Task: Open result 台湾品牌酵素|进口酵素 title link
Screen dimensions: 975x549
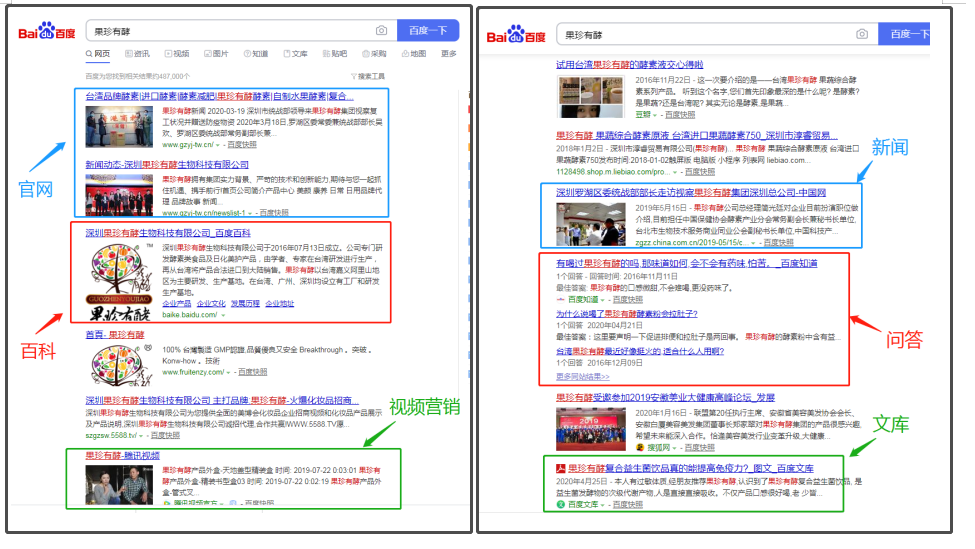Action: point(219,96)
